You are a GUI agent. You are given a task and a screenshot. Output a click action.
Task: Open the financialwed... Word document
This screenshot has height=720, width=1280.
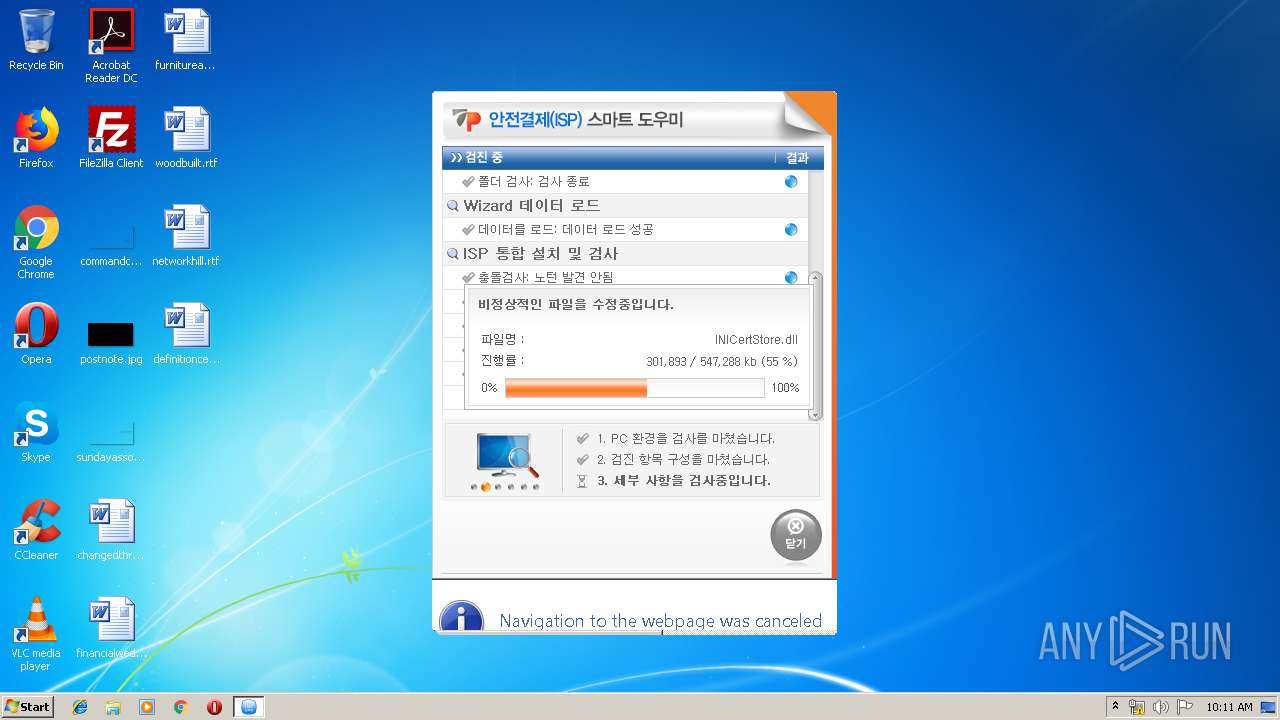click(111, 628)
